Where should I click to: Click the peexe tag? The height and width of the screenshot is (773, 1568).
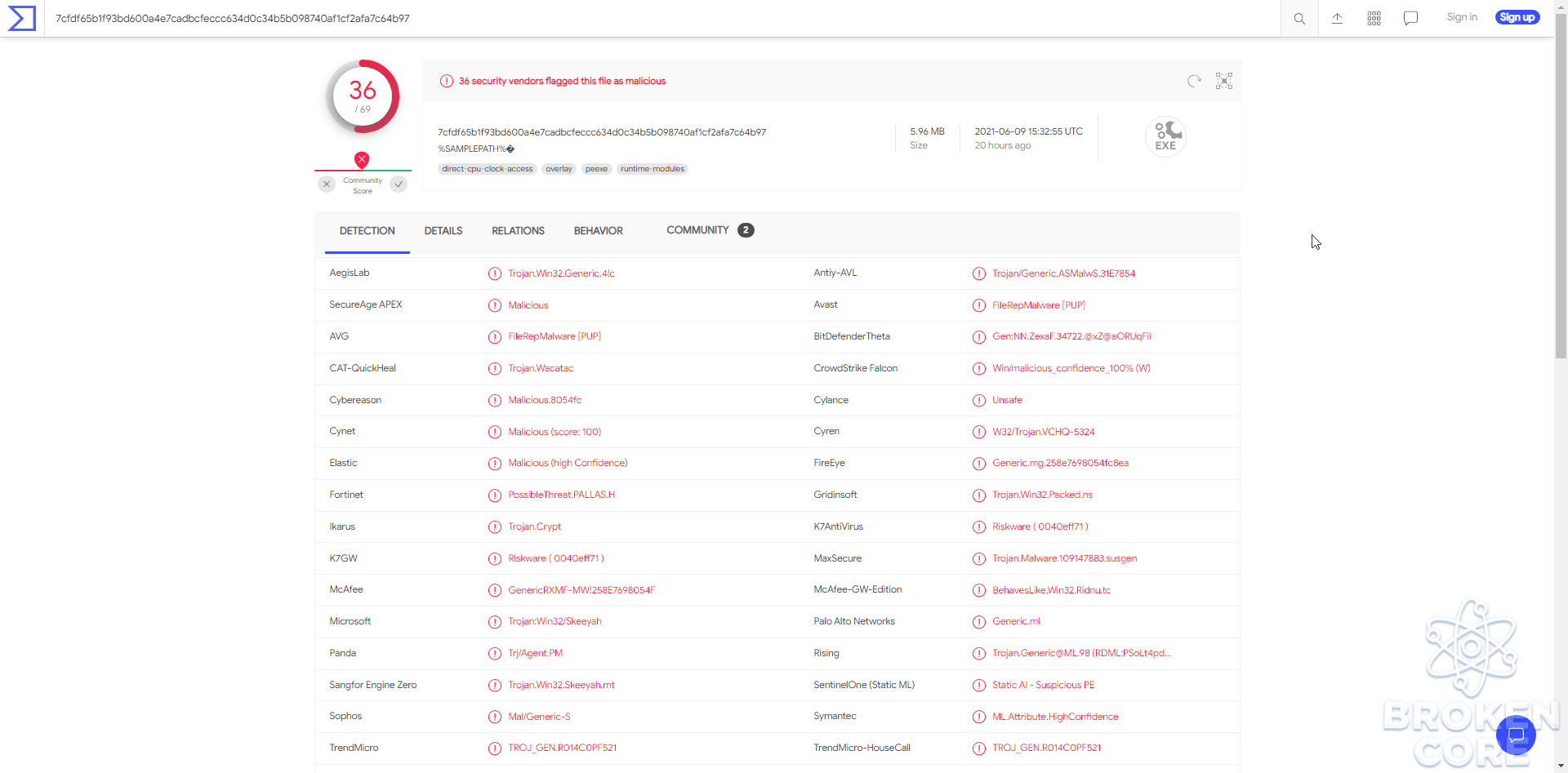click(x=597, y=169)
